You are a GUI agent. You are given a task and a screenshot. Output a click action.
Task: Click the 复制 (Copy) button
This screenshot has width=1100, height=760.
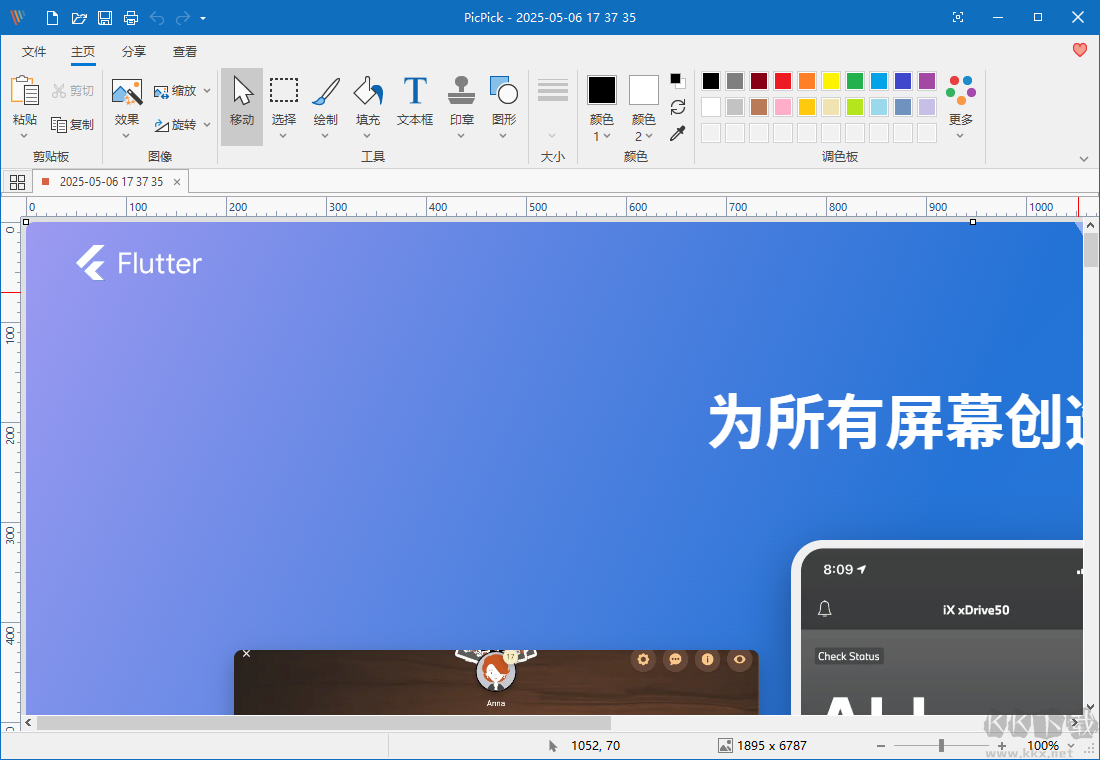[71, 124]
